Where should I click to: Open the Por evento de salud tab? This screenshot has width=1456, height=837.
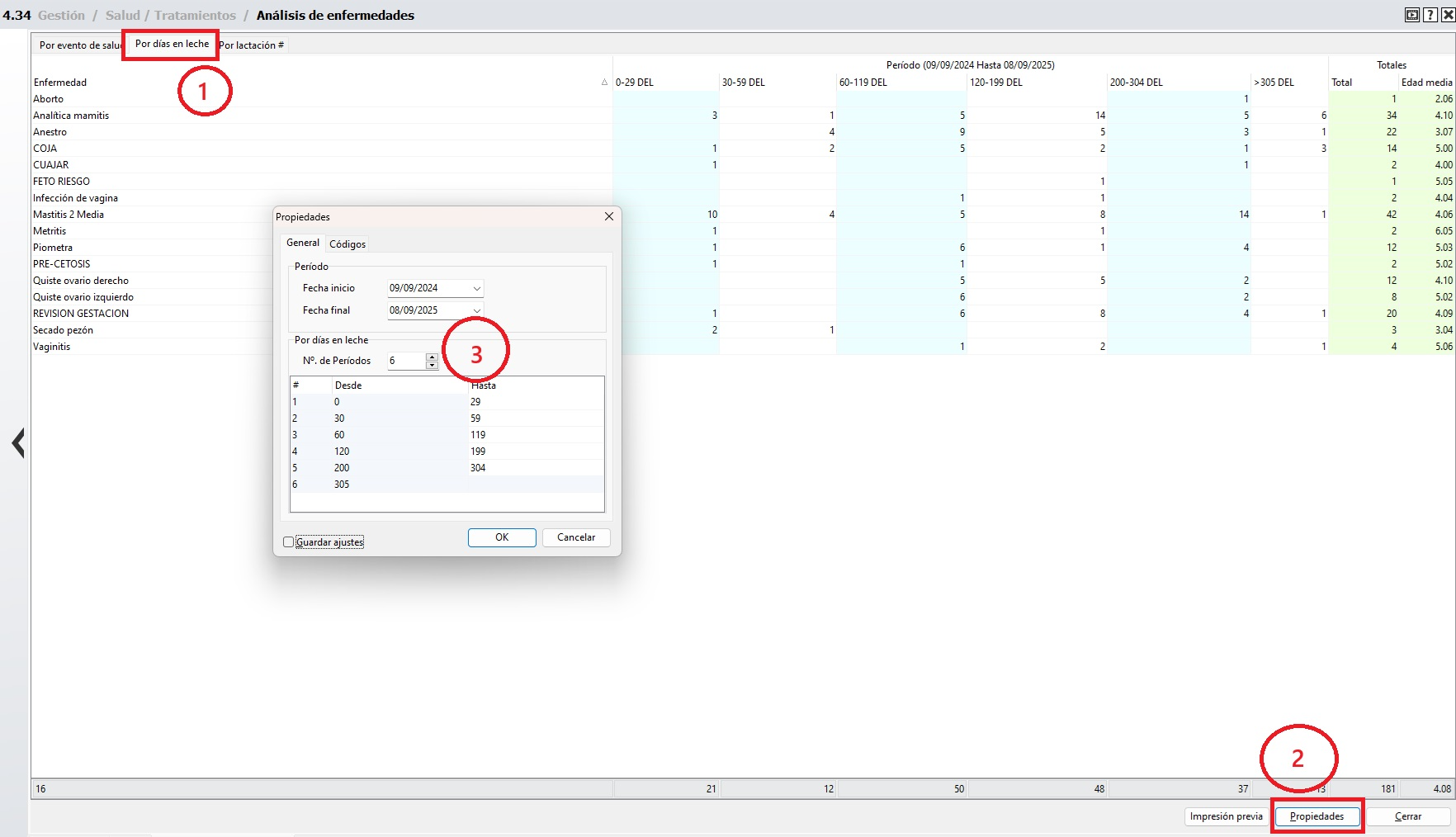(x=79, y=45)
